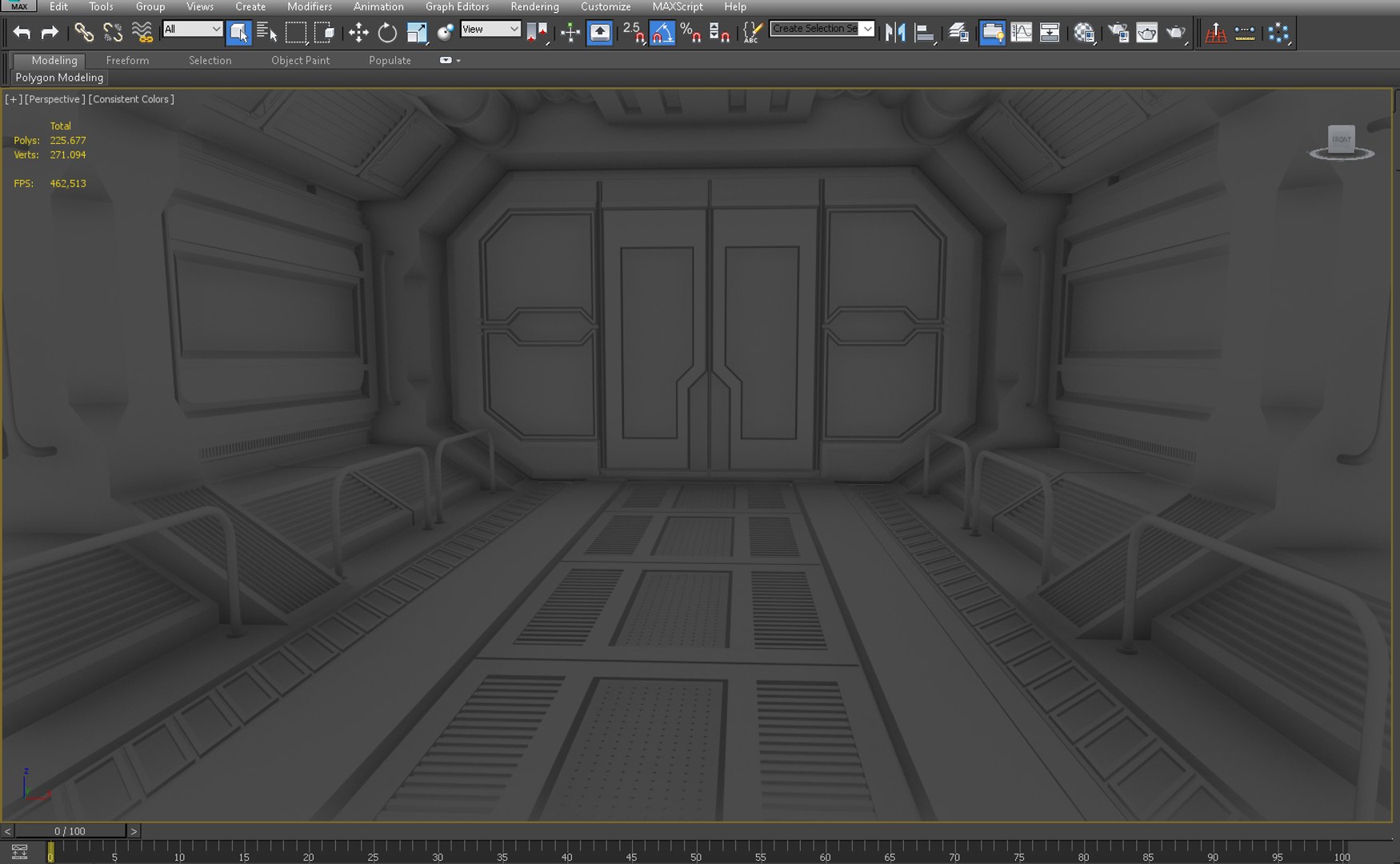Image resolution: width=1400 pixels, height=864 pixels.
Task: Open the Create menu
Action: (x=250, y=6)
